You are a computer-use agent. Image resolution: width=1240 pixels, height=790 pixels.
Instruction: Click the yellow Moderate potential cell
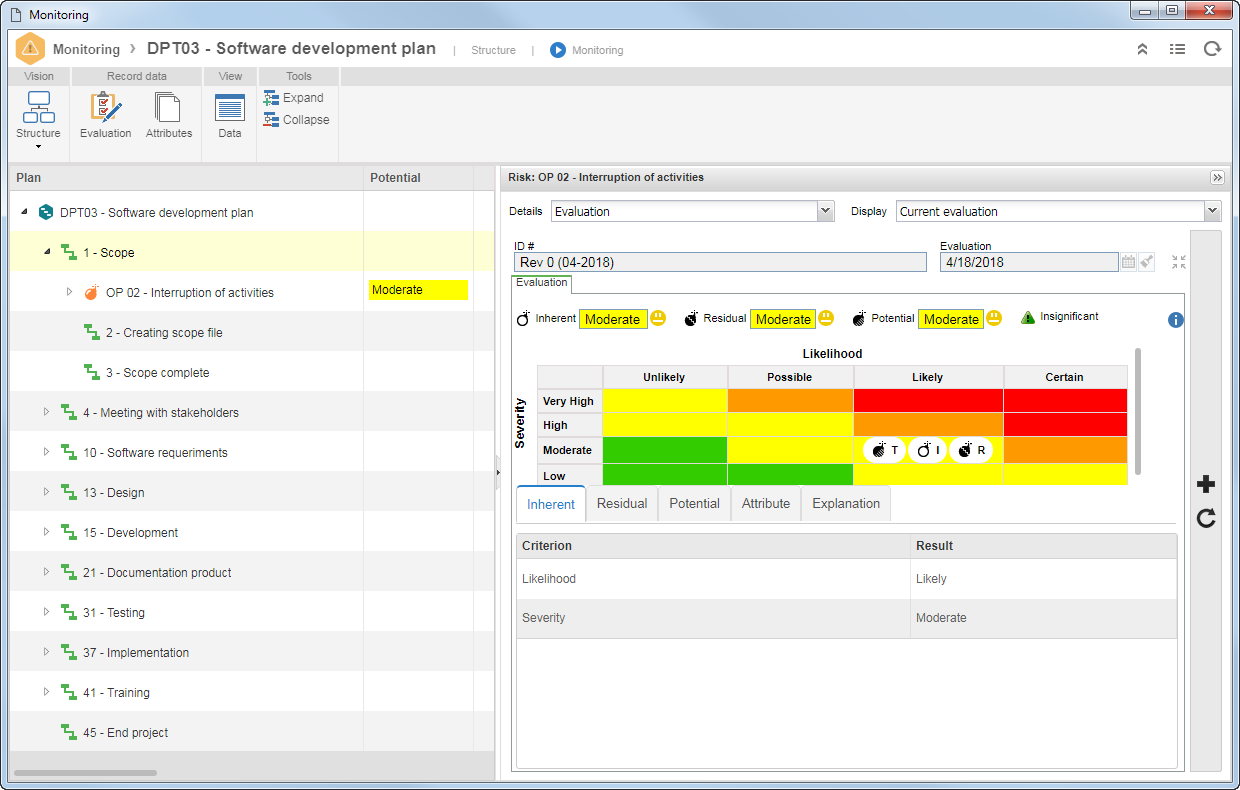point(418,290)
